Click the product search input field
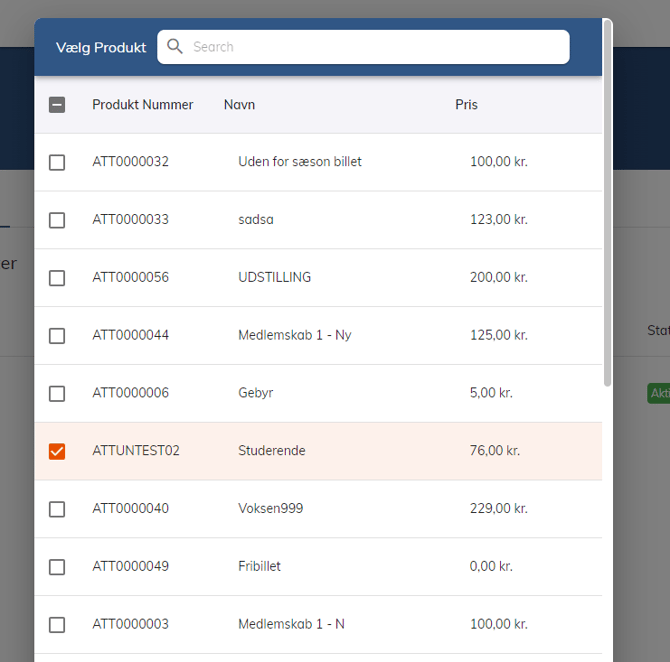 [375, 47]
